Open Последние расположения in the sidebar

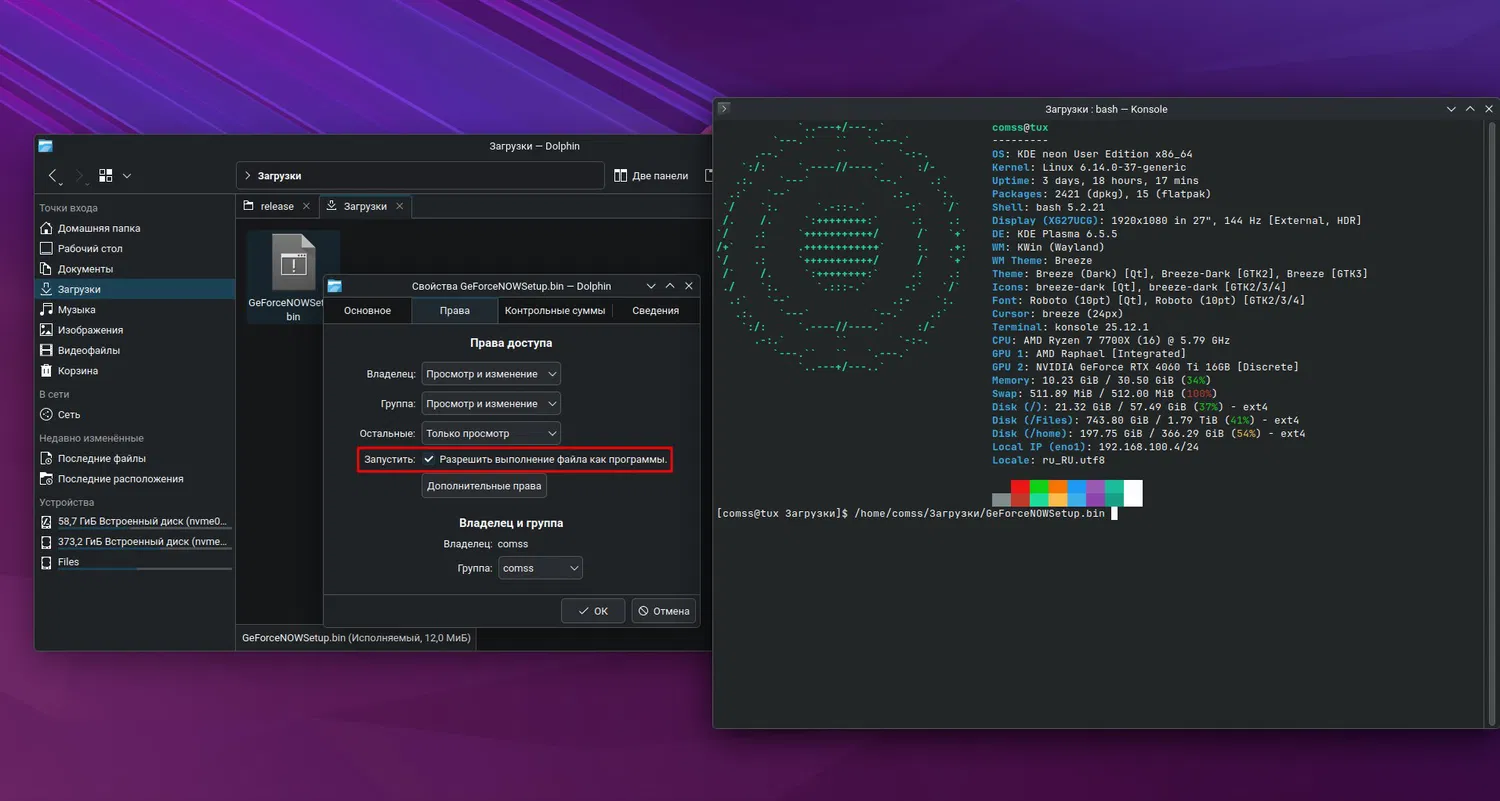(135, 479)
